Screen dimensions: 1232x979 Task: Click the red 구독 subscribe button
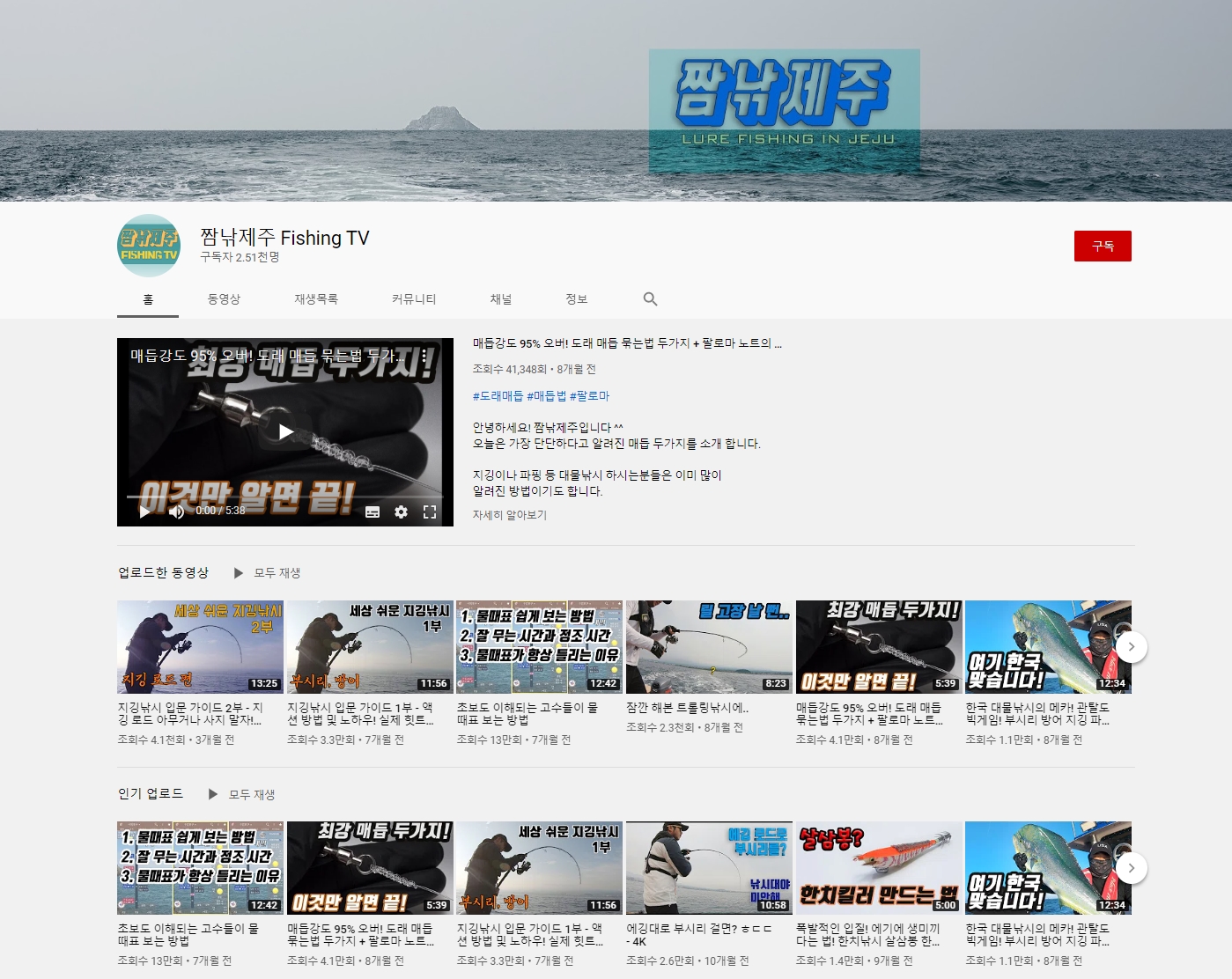[x=1103, y=247]
